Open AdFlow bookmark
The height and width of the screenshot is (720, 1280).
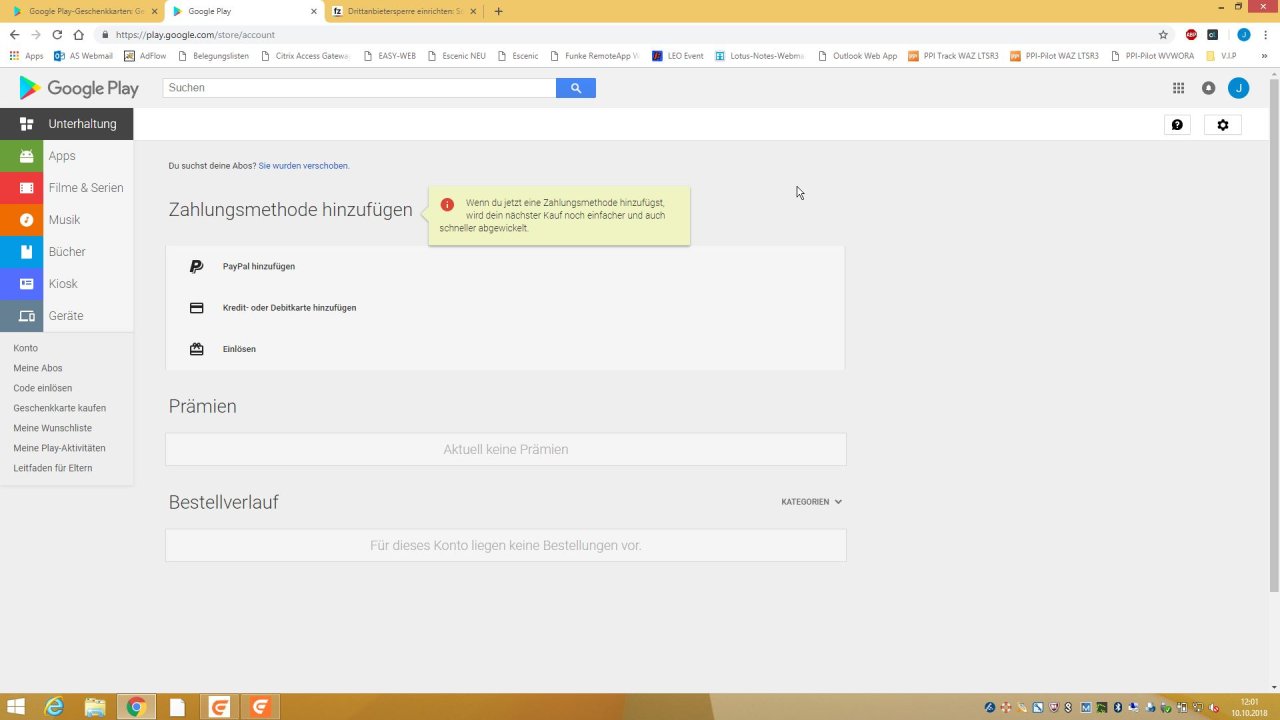coord(145,56)
